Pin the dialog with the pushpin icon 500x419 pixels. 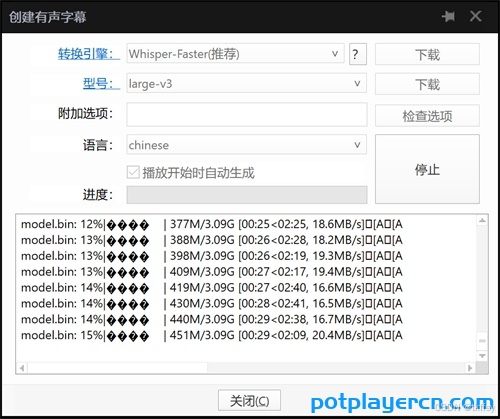click(x=448, y=16)
